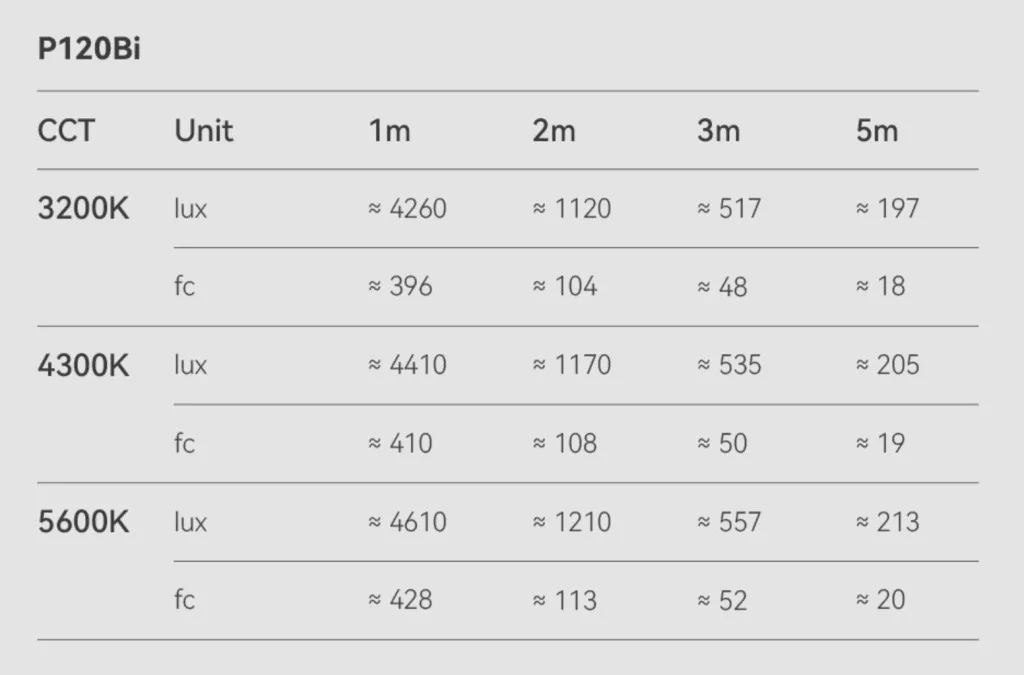Click the 4300K row label

(x=84, y=365)
